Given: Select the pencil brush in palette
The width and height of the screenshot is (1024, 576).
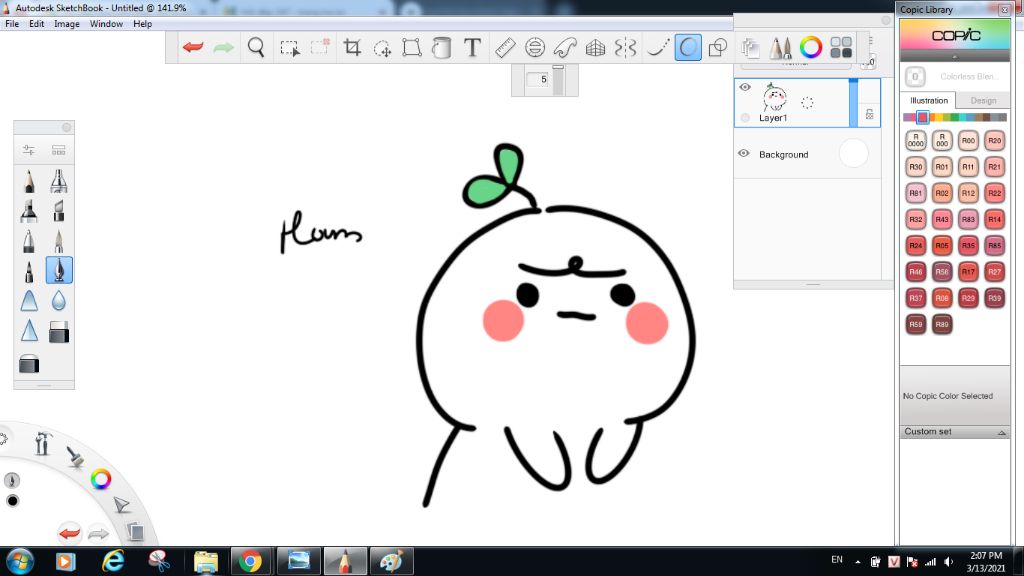Looking at the screenshot, I should click(x=29, y=181).
